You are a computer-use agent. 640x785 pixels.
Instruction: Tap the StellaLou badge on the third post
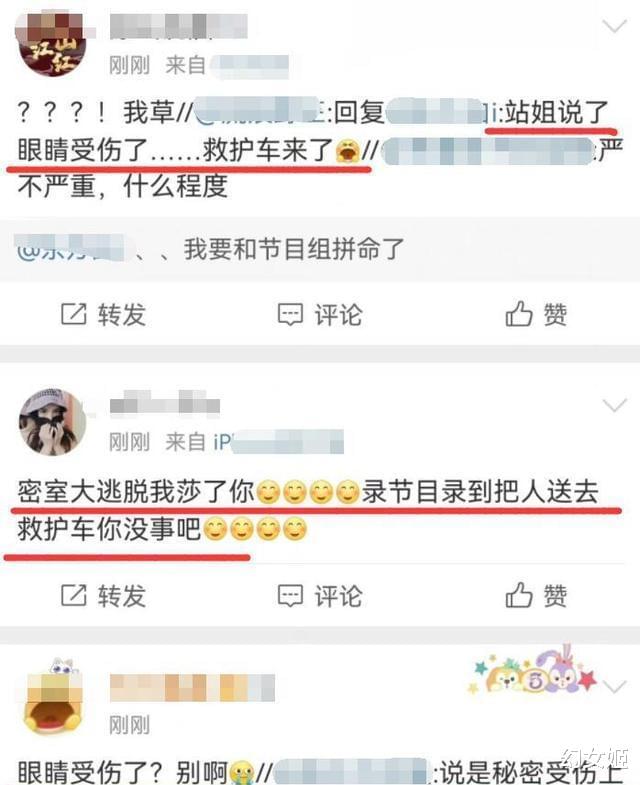532,671
